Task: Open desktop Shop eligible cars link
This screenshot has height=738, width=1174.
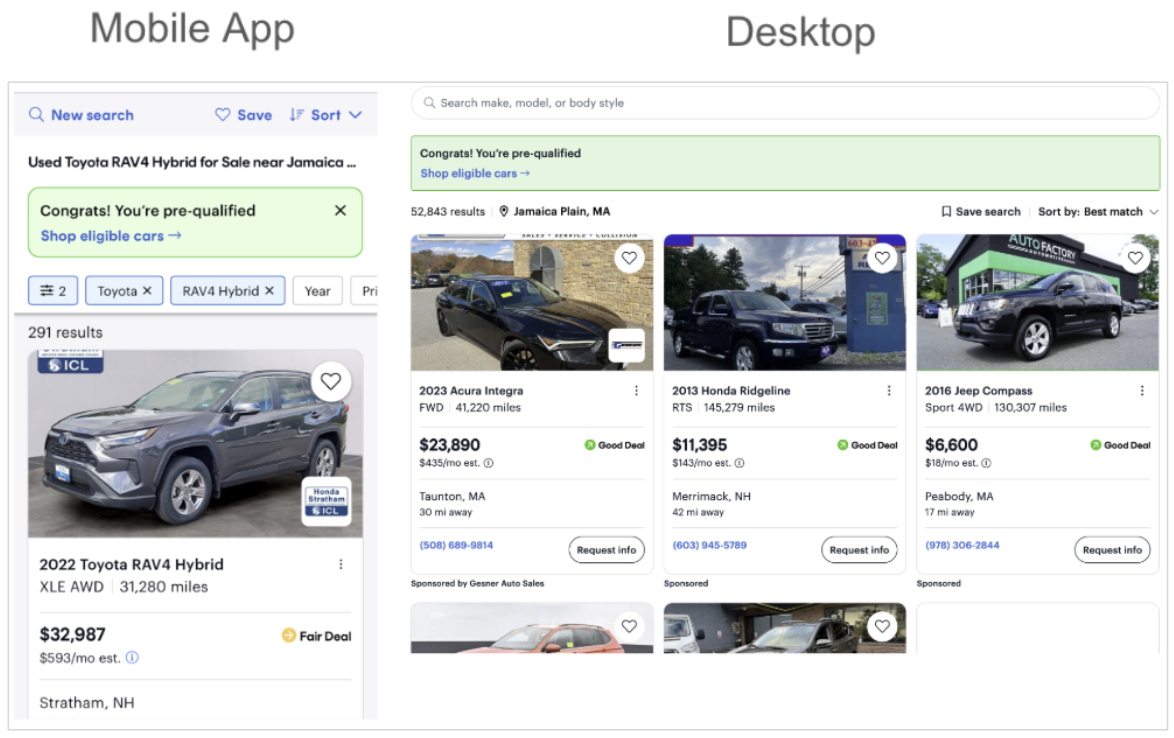Action: coord(475,173)
